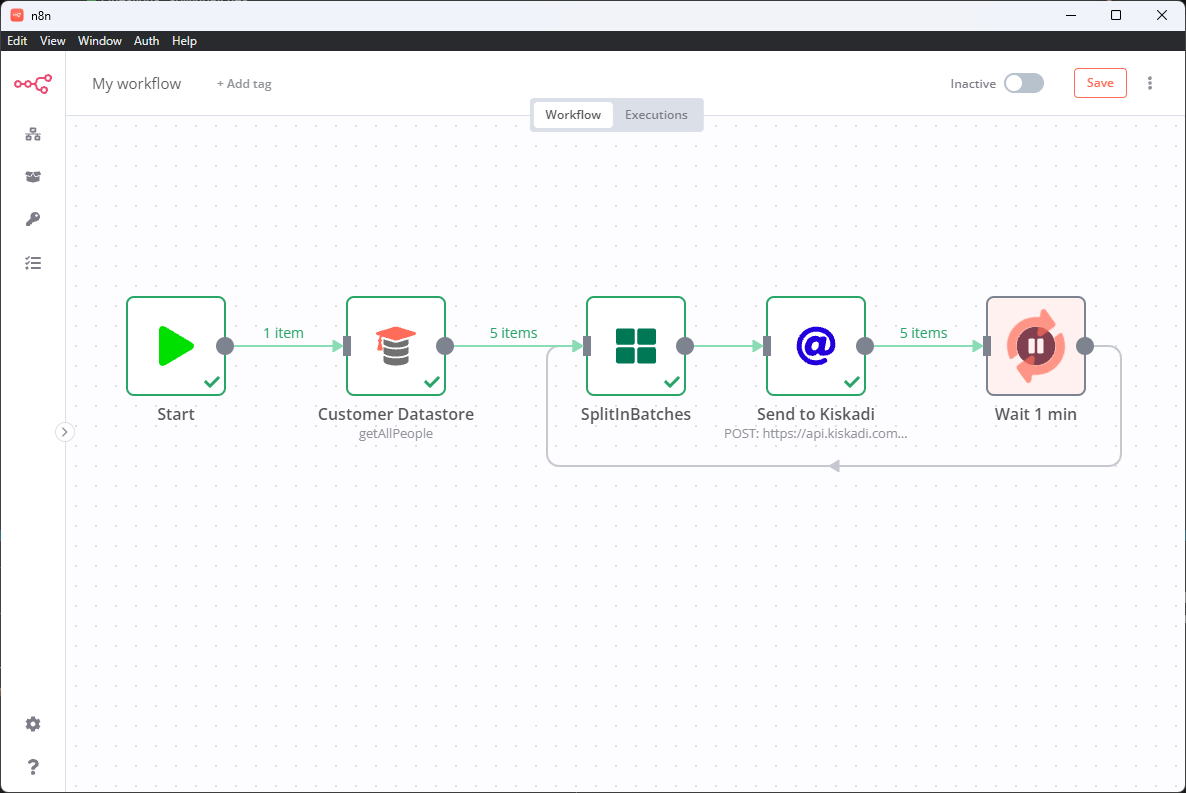This screenshot has width=1186, height=793.
Task: Click the Wait 1 min output connector
Action: (x=1085, y=346)
